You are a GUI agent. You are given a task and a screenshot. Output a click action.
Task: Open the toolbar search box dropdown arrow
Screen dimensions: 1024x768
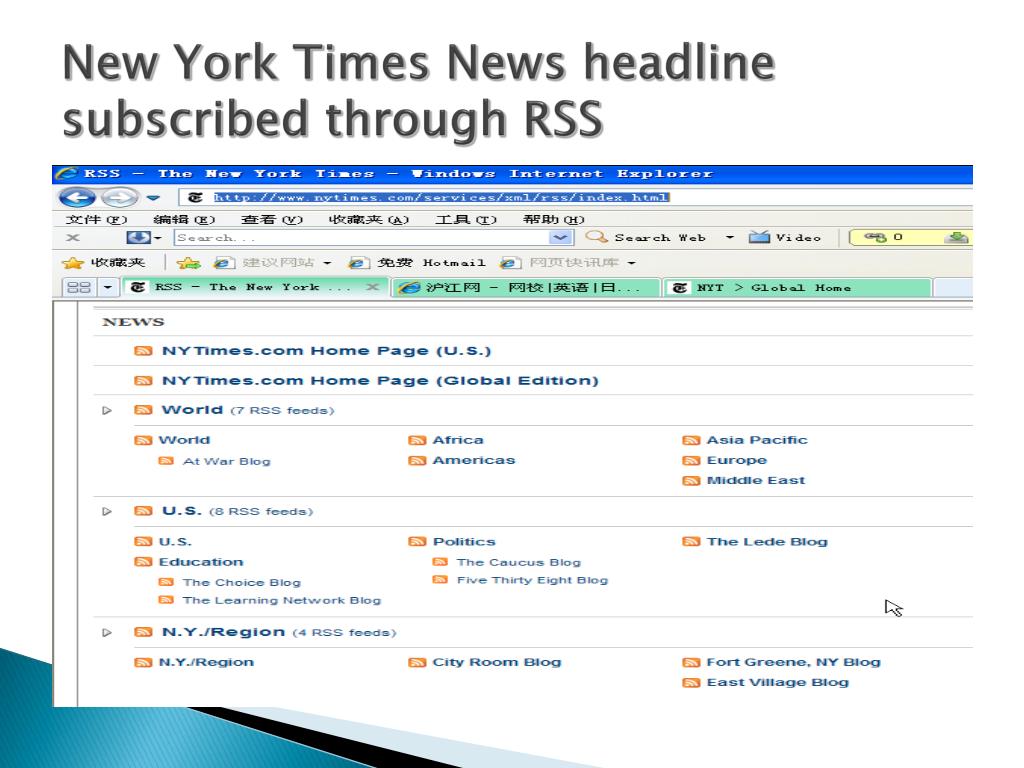tap(560, 238)
